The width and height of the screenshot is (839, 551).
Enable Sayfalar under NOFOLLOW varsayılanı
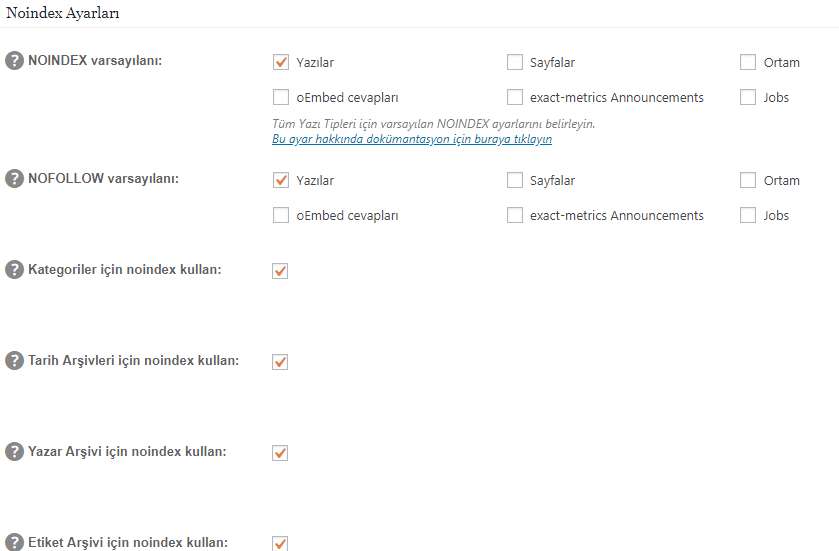click(x=515, y=180)
